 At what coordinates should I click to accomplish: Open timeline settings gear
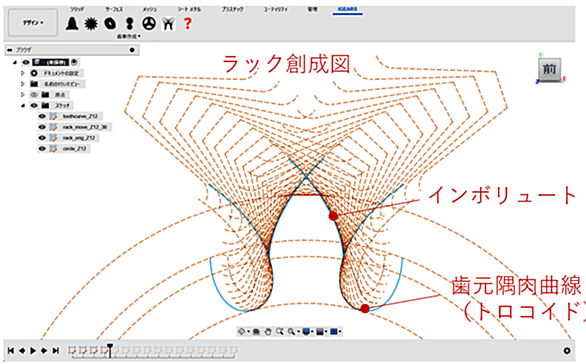pos(567,351)
